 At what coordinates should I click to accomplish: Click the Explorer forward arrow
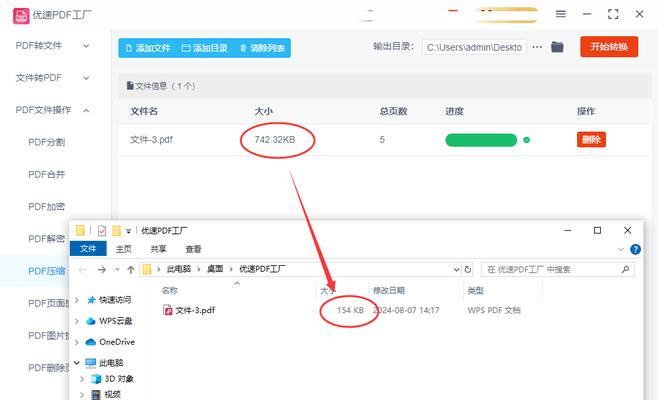pyautogui.click(x=102, y=269)
